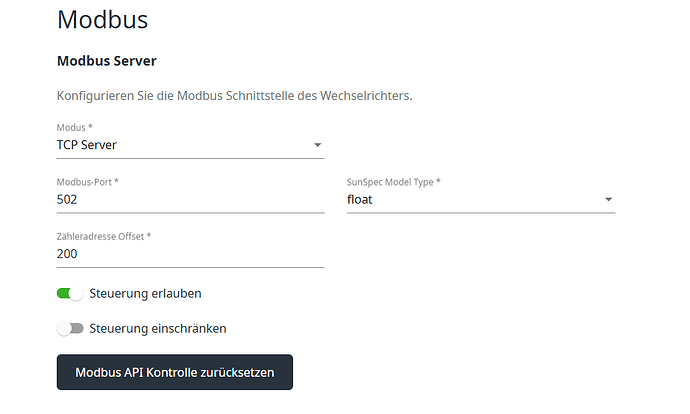Open the SunSpec Model Type dropdown
The image size is (690, 414).
pyautogui.click(x=480, y=199)
